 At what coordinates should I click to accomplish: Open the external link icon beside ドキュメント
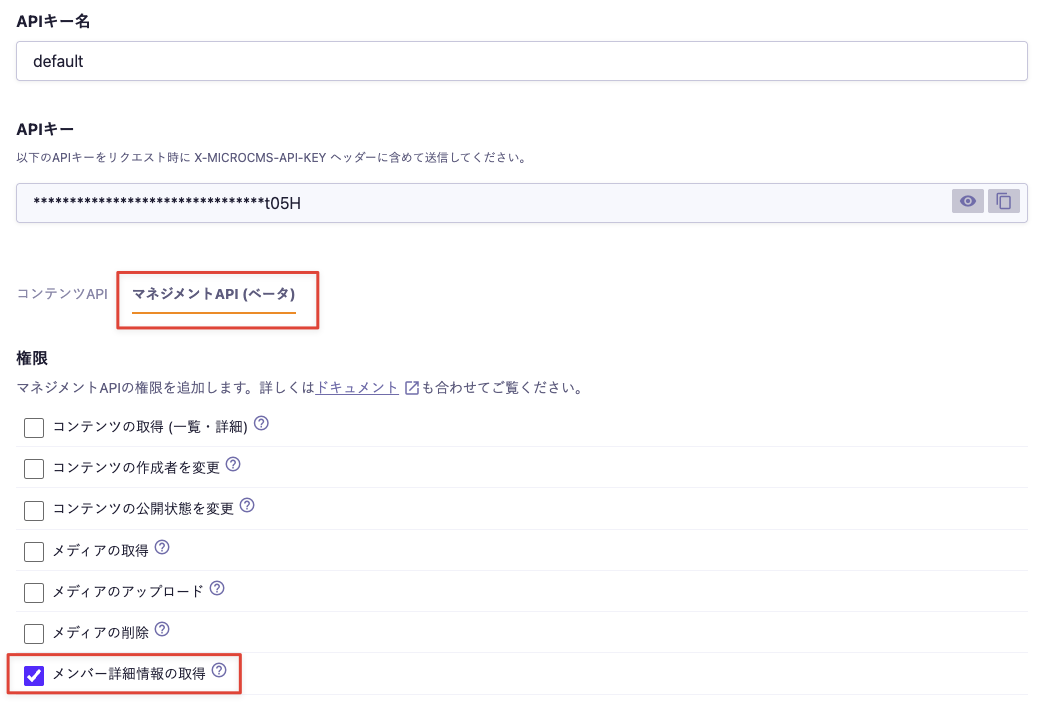pyautogui.click(x=410, y=388)
